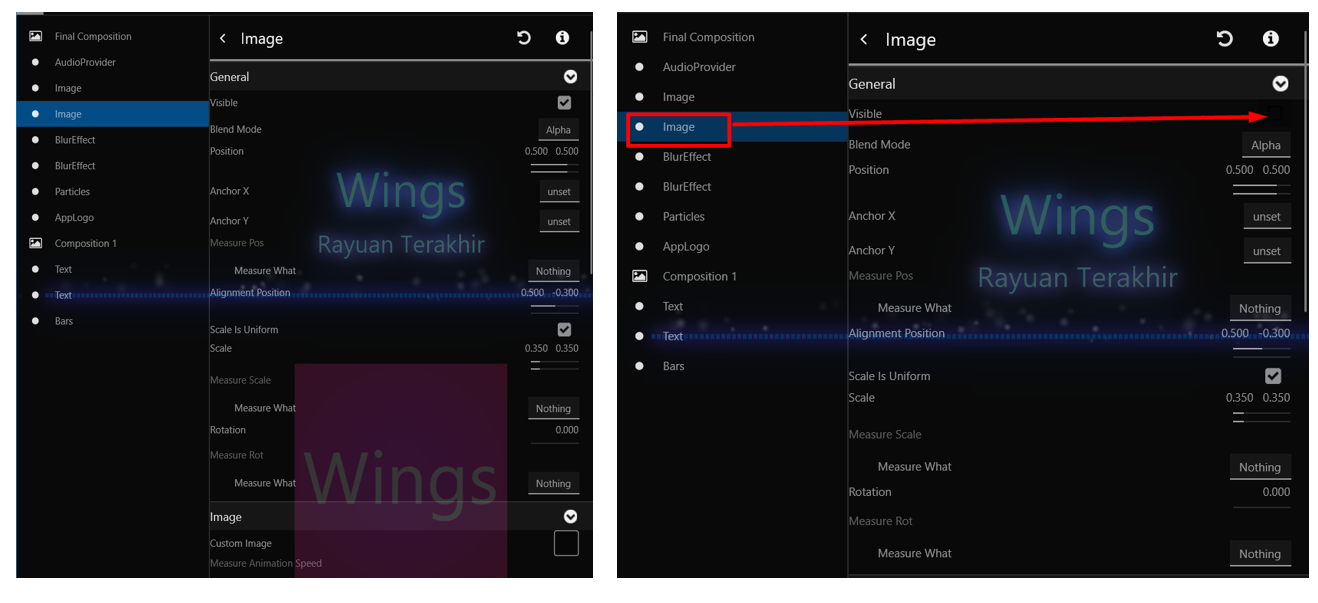Open Anchor X unset dropdown in left screenshot
This screenshot has height=603, width=1318.
point(559,192)
